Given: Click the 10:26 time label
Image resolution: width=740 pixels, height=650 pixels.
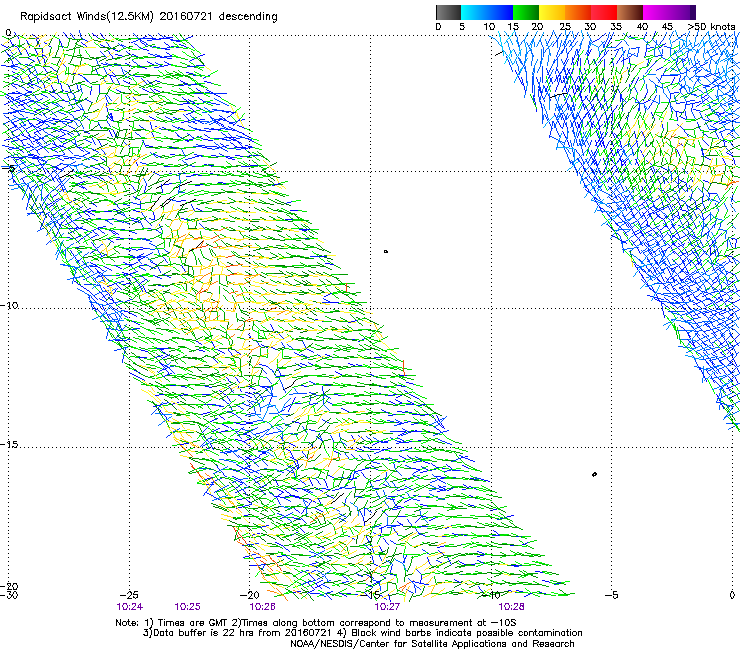Looking at the screenshot, I should 262,607.
